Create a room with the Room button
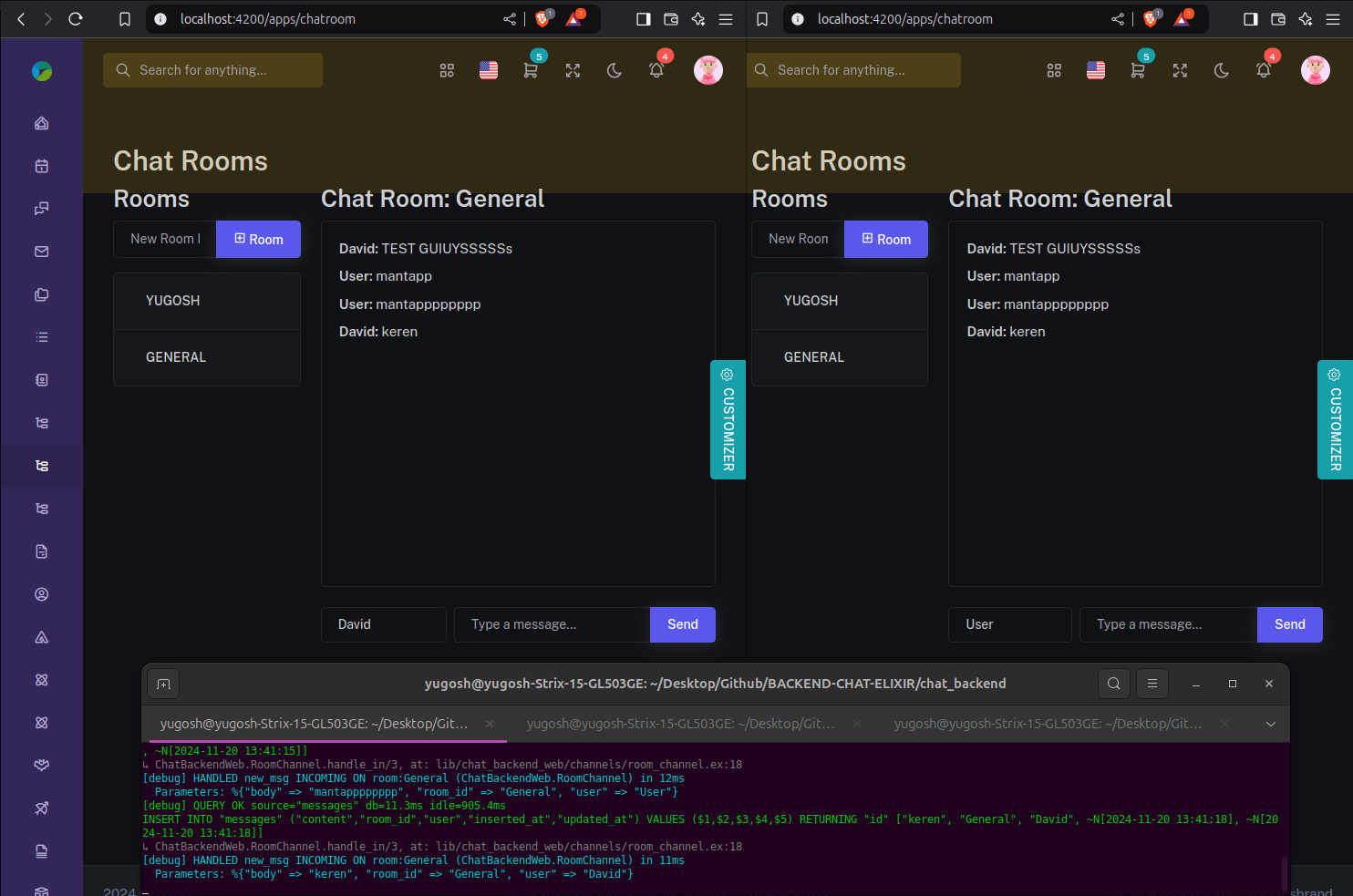The width and height of the screenshot is (1353, 896). [258, 239]
